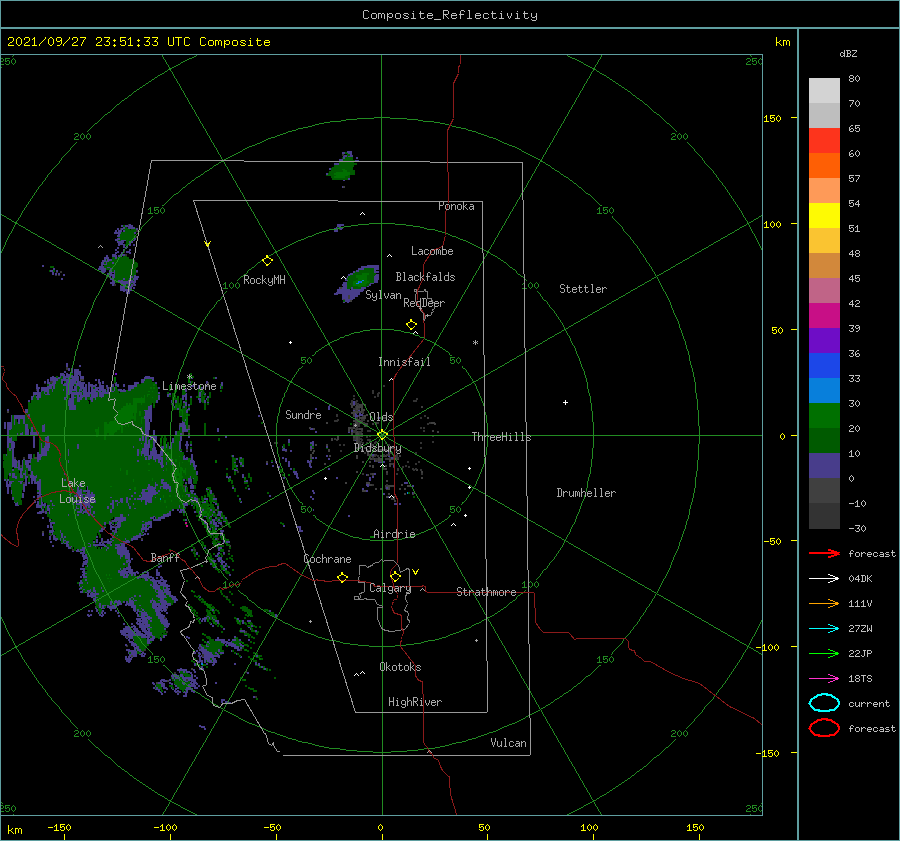This screenshot has height=841, width=900.
Task: Click the Didsbury city label
Action: pos(378,448)
